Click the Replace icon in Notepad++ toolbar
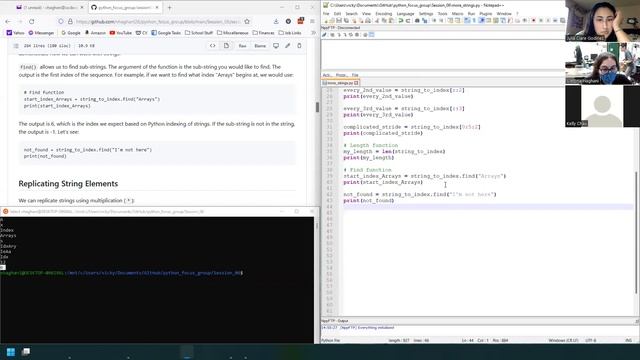This screenshot has width=640, height=360. pyautogui.click(x=424, y=20)
